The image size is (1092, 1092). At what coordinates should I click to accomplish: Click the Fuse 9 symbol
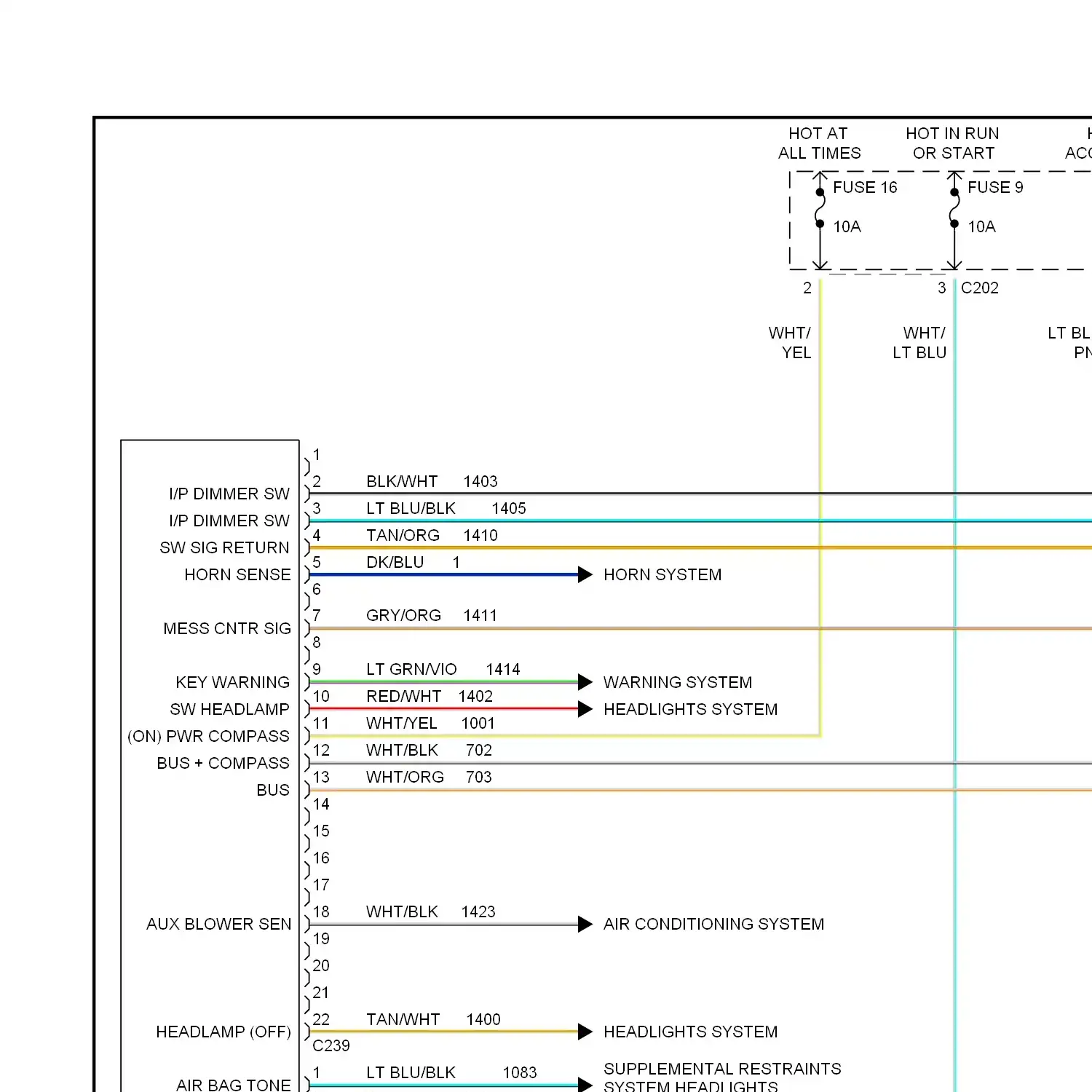pyautogui.click(x=954, y=208)
